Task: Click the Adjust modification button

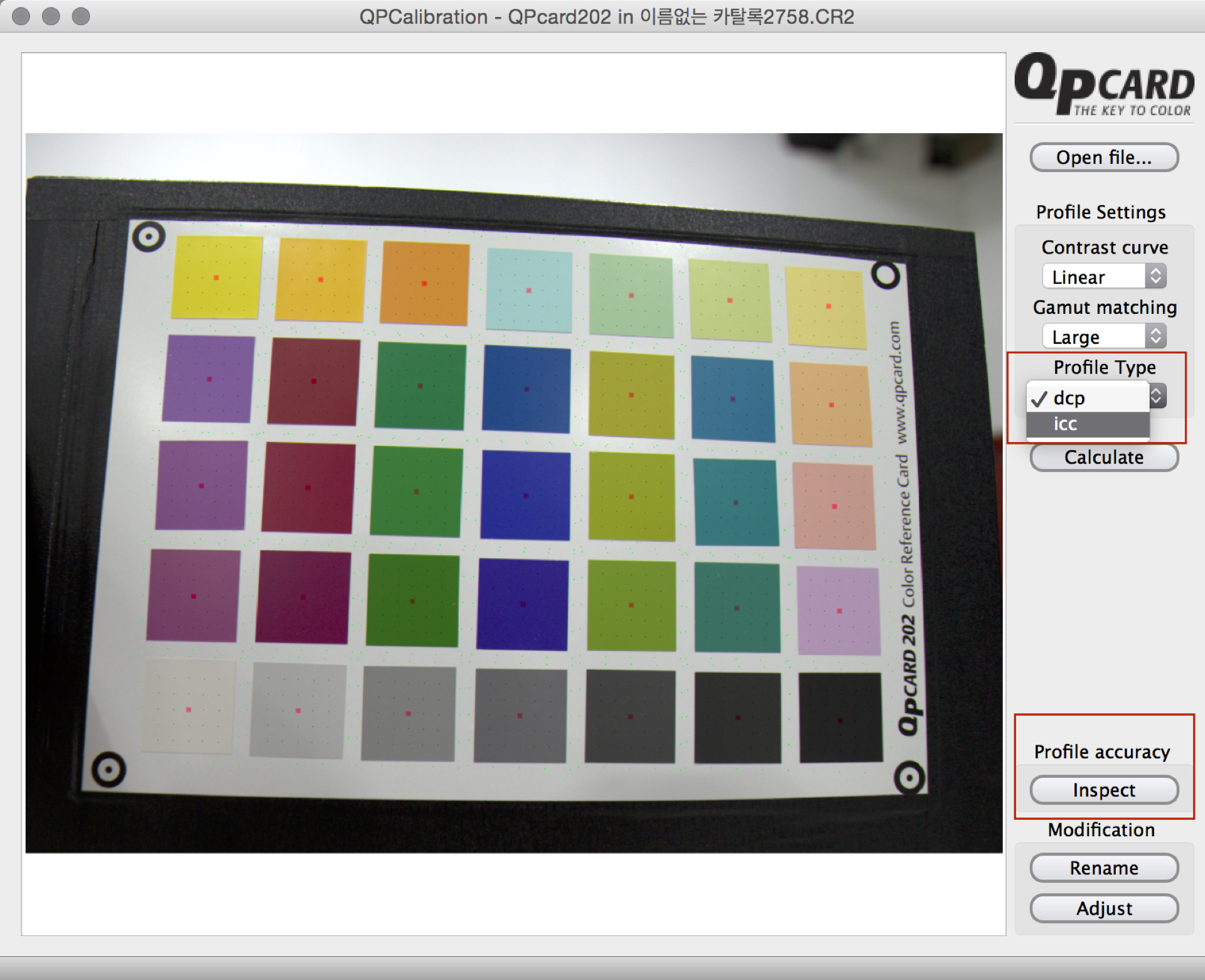Action: [1103, 908]
